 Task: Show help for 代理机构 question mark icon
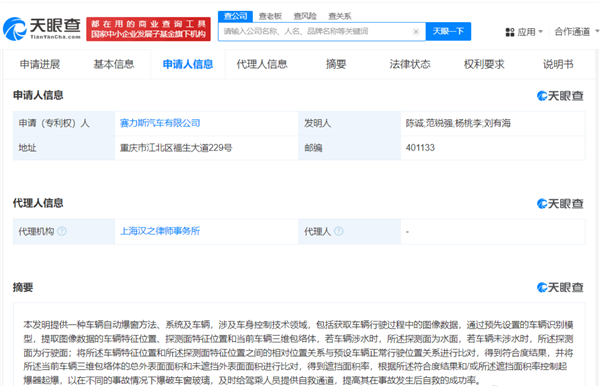[62, 231]
